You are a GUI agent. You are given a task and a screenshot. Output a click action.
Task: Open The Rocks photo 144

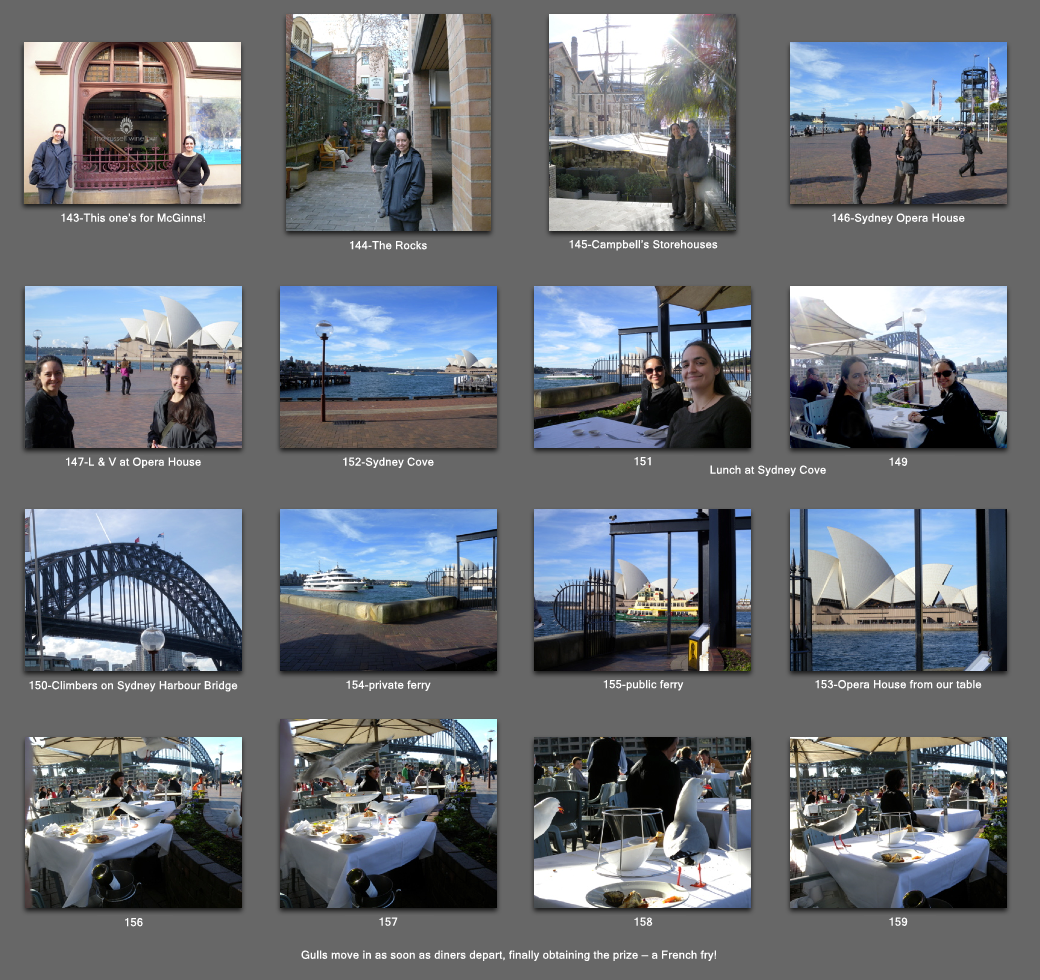388,123
